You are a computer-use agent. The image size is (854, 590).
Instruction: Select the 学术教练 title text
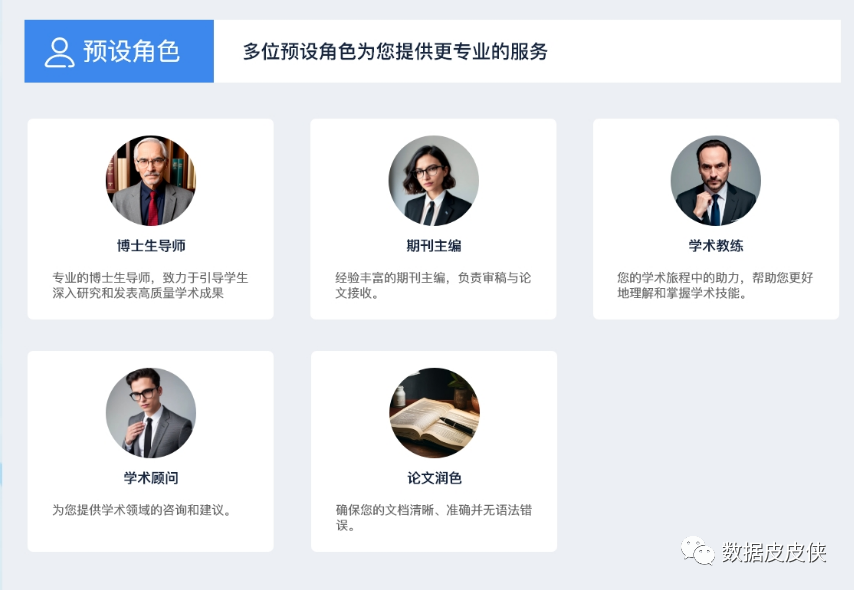pos(716,246)
